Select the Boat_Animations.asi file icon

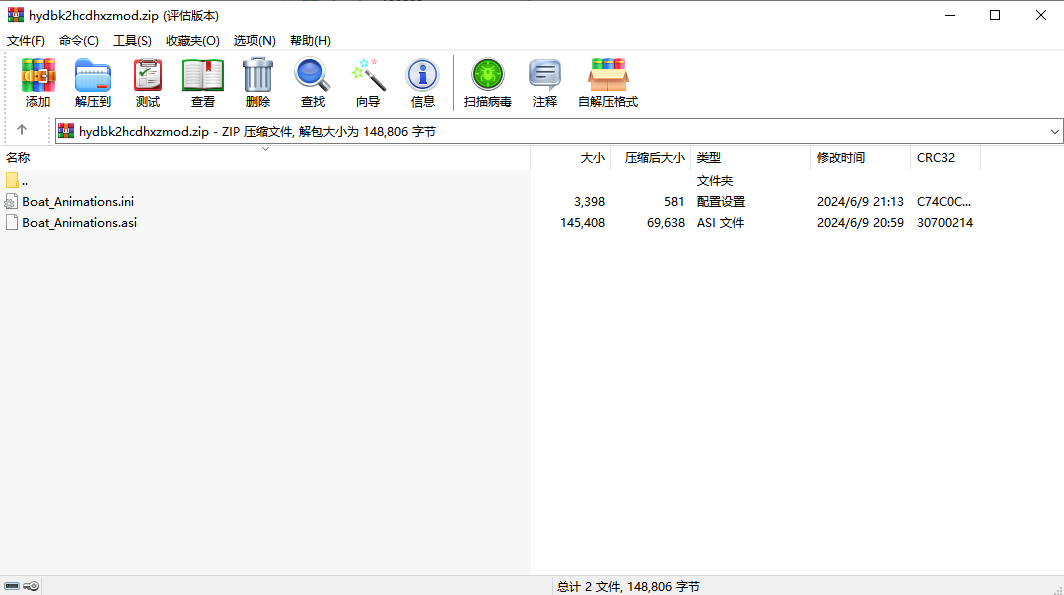[x=12, y=223]
